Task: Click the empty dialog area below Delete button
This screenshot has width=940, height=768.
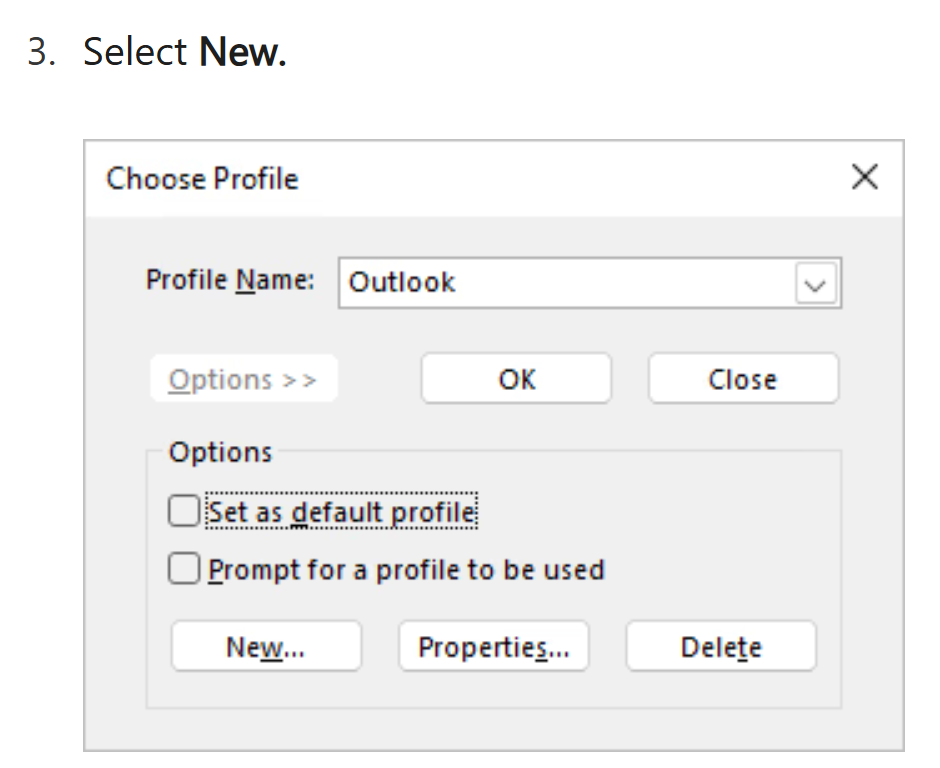Action: 720,692
